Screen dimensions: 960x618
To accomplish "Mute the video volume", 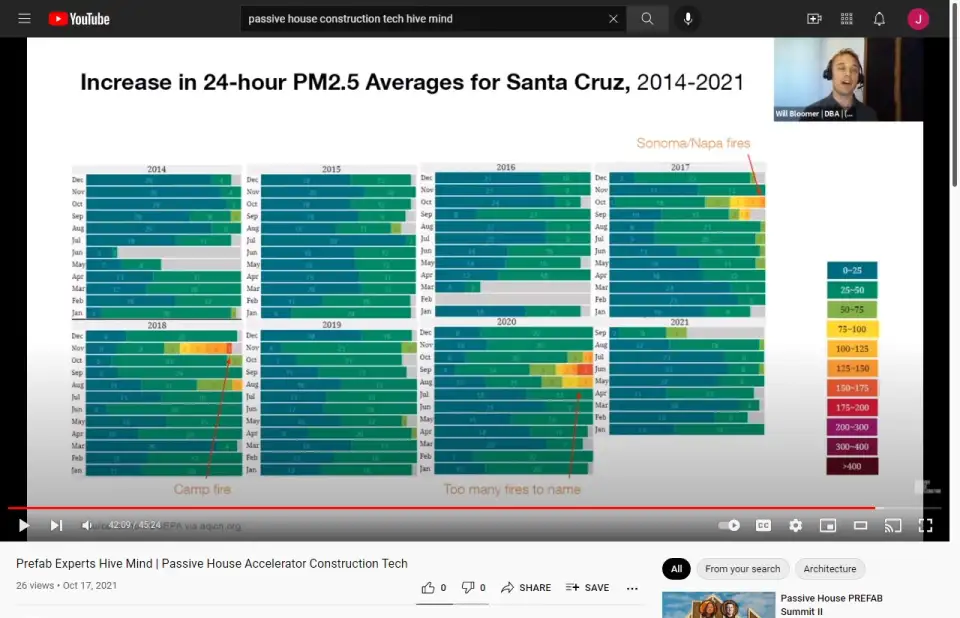I will pos(87,525).
